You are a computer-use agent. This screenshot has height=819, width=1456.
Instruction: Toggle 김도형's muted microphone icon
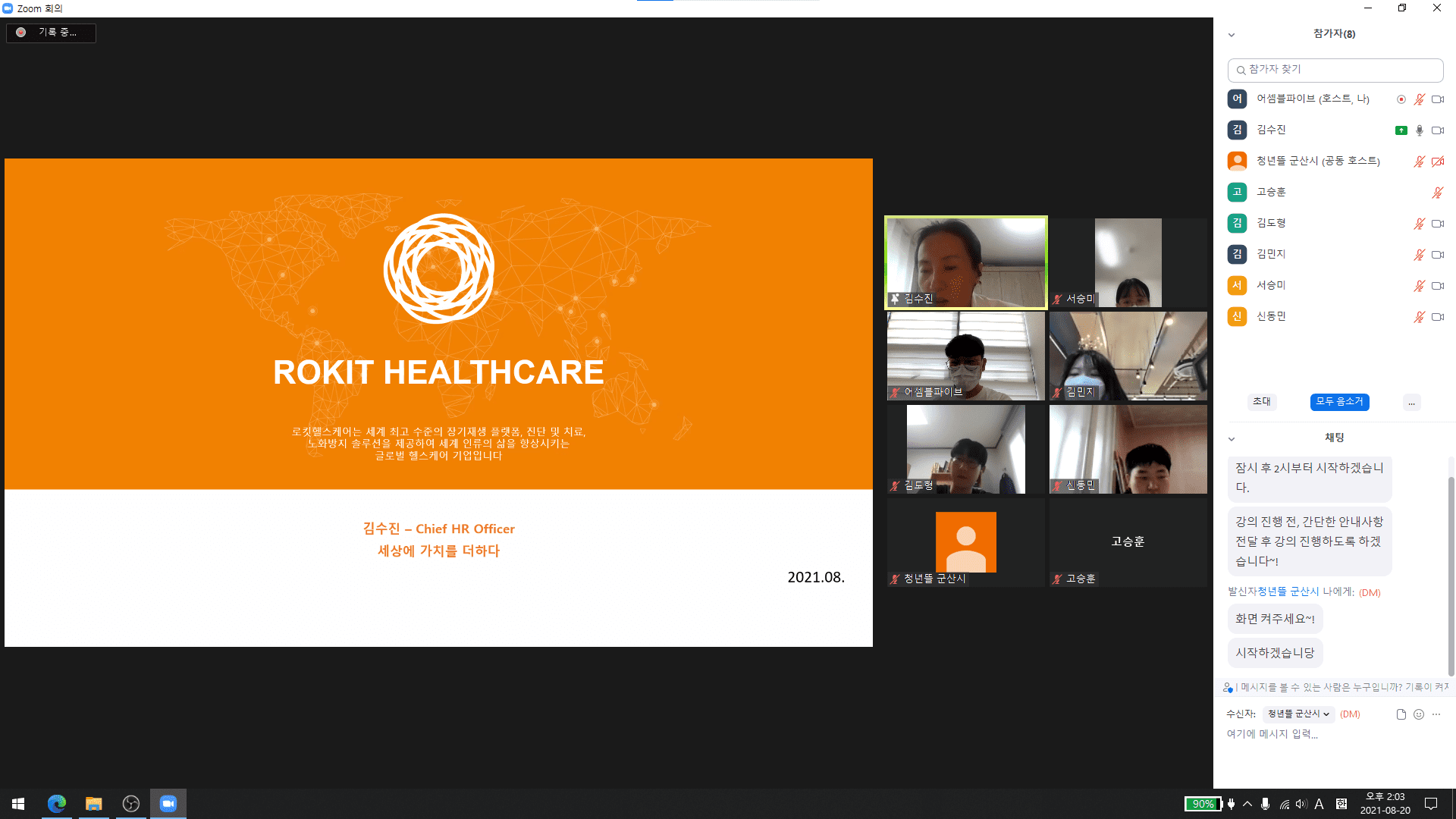coord(1420,224)
